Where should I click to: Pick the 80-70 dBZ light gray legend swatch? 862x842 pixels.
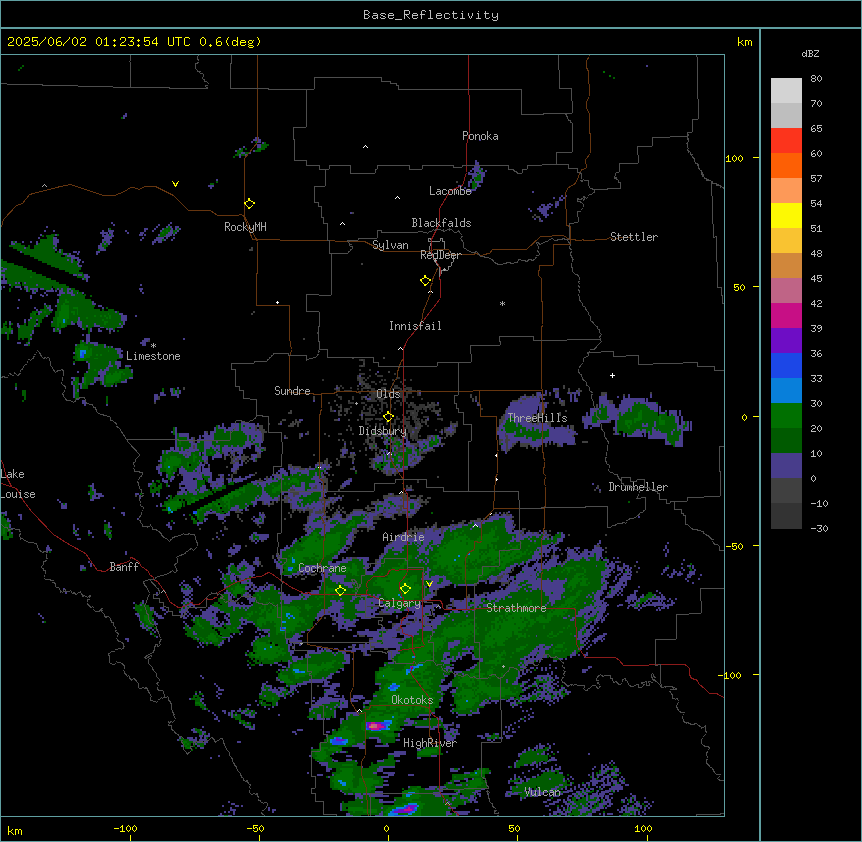tap(786, 91)
